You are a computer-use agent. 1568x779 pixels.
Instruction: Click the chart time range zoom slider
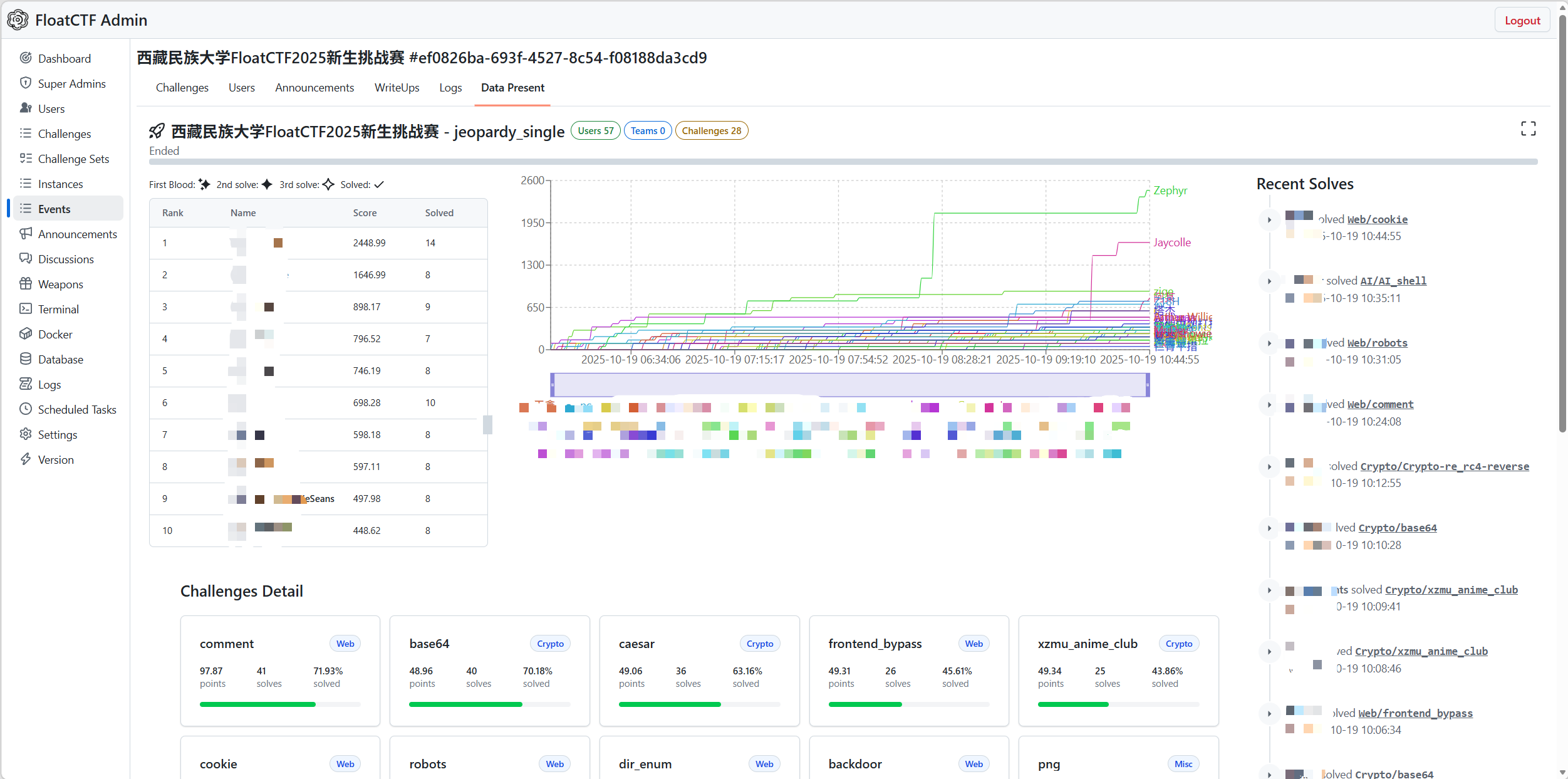pos(850,385)
